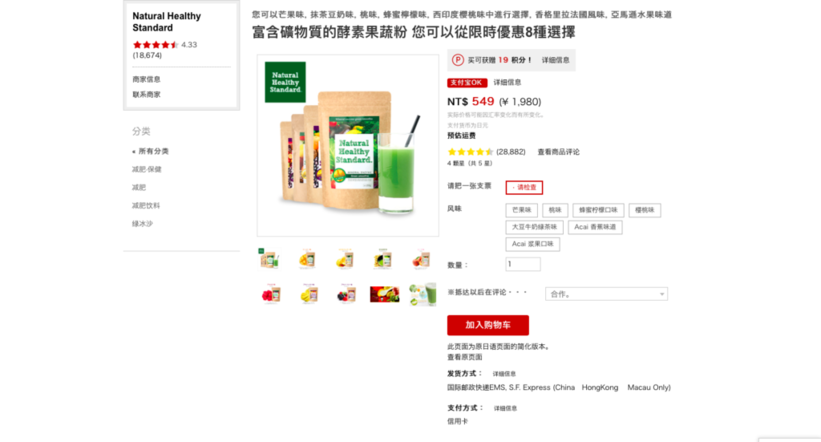Viewport: 821px width, 442px height.
Task: Click the quantity input field
Action: 523,264
